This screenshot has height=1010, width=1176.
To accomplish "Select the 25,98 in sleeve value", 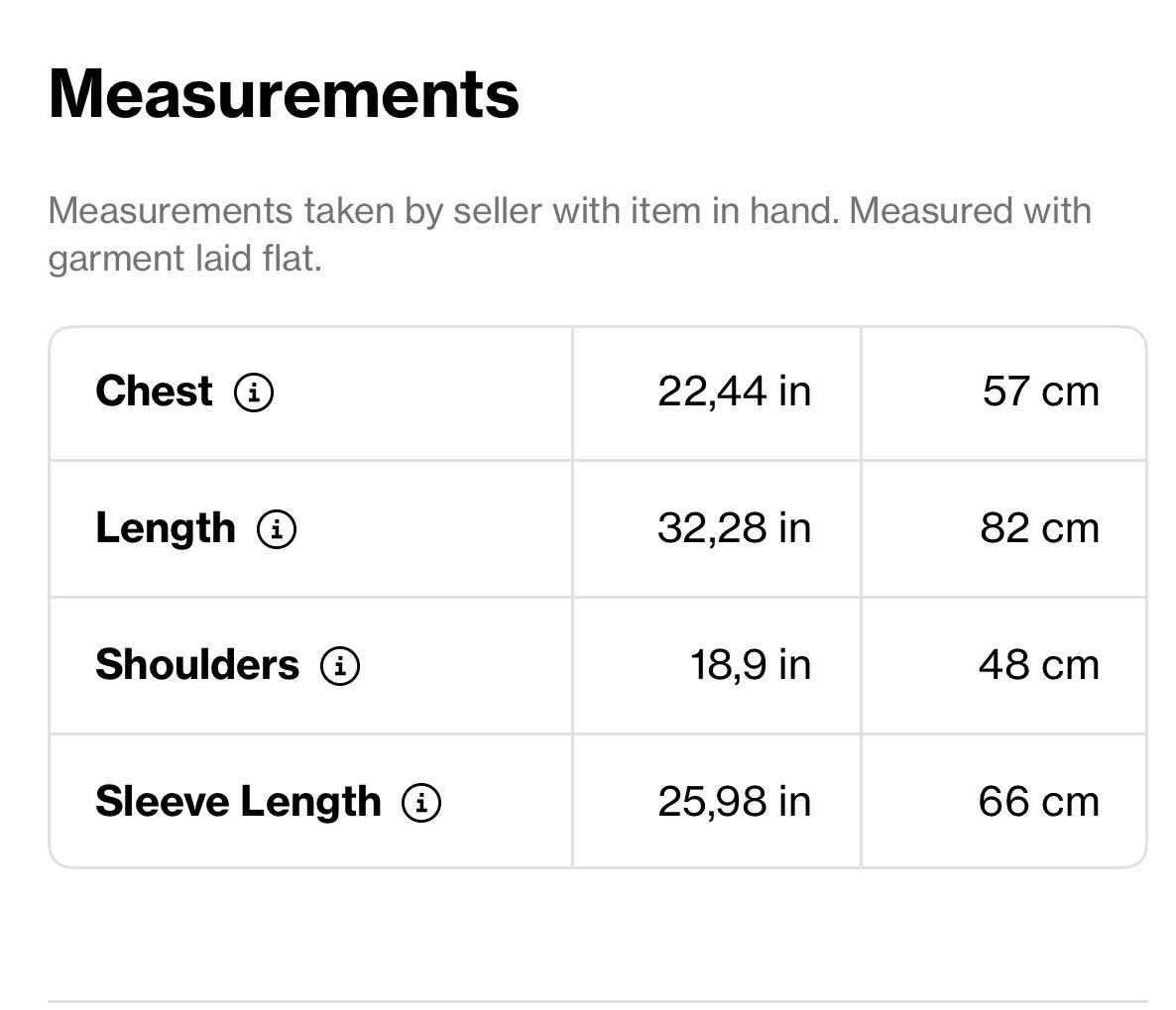I will pyautogui.click(x=734, y=802).
